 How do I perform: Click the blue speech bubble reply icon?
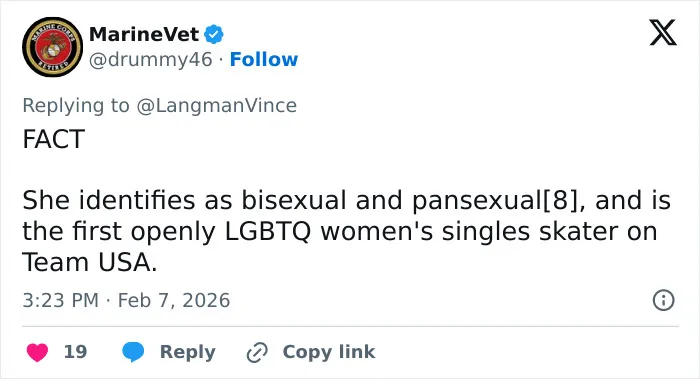point(133,352)
